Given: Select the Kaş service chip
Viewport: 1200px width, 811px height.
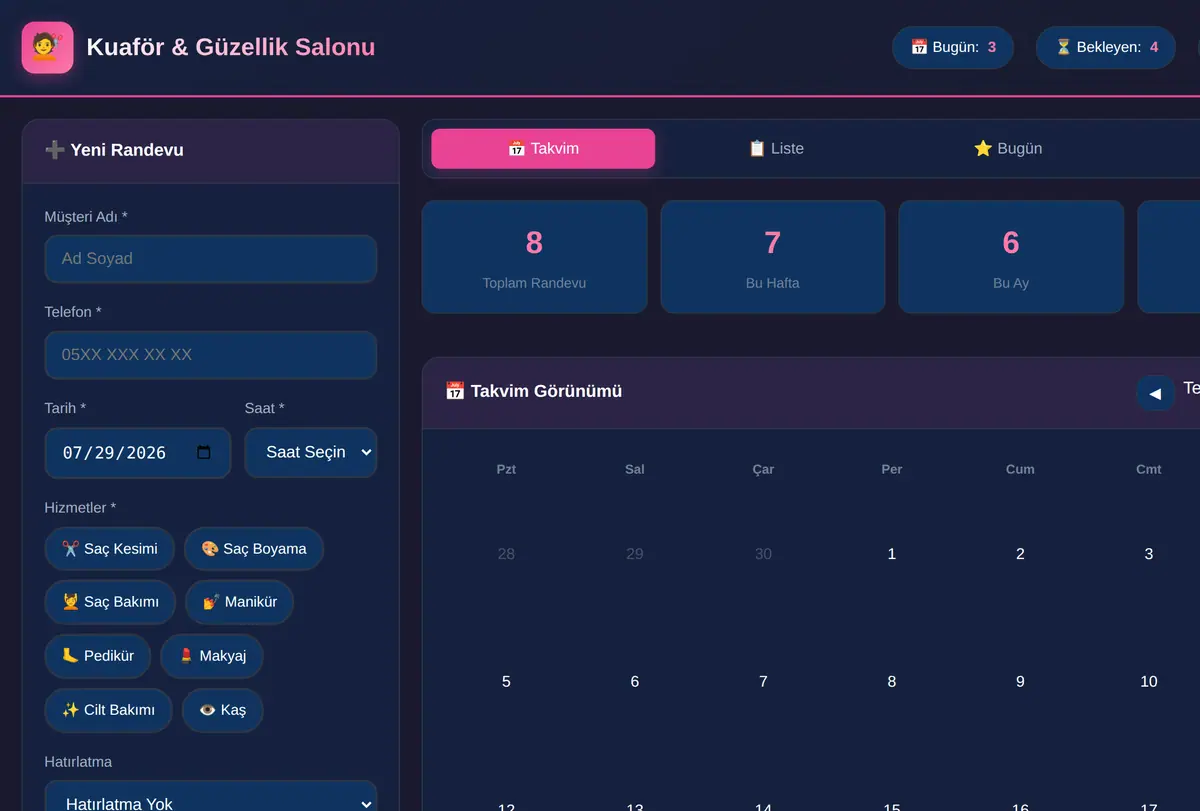Looking at the screenshot, I should click(x=222, y=710).
